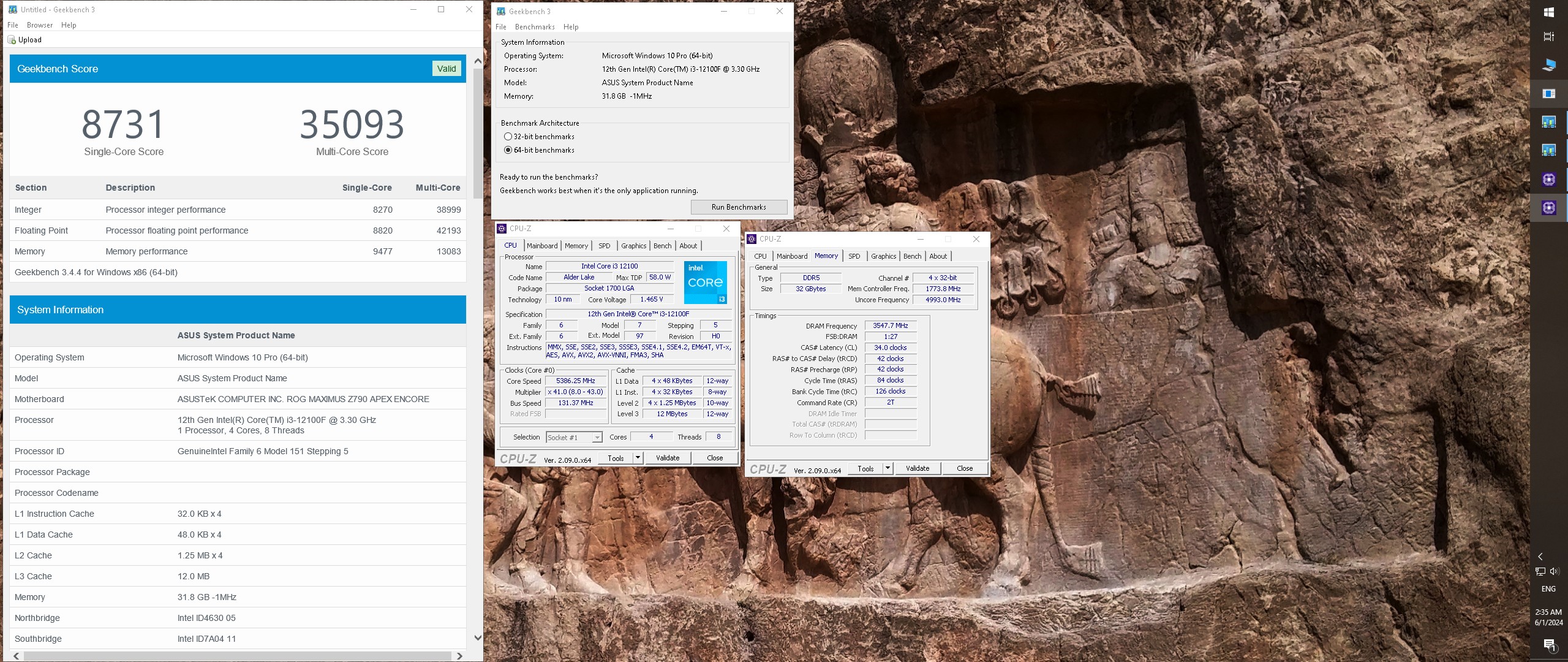Open Task View from the taskbar
The height and width of the screenshot is (662, 1568).
1548,37
